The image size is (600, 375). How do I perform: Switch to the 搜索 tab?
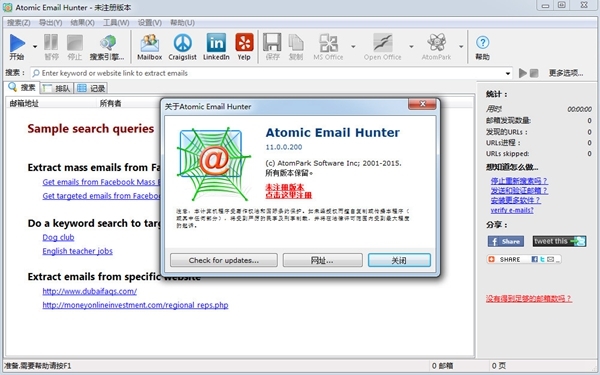pos(22,88)
